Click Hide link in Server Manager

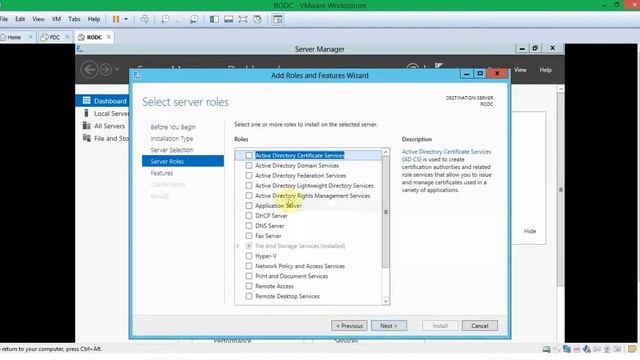coord(530,231)
